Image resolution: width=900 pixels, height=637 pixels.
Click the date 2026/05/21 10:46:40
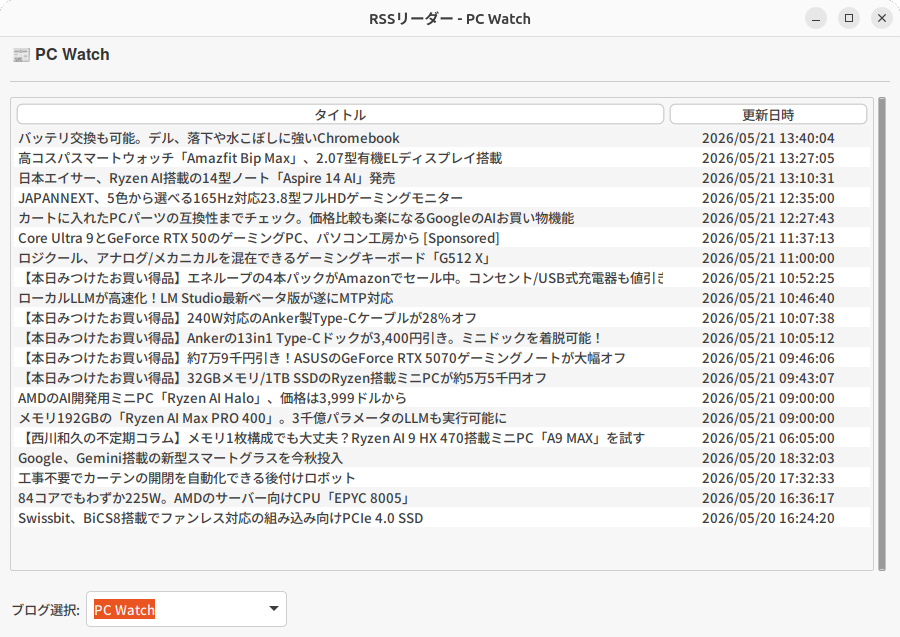pos(768,298)
